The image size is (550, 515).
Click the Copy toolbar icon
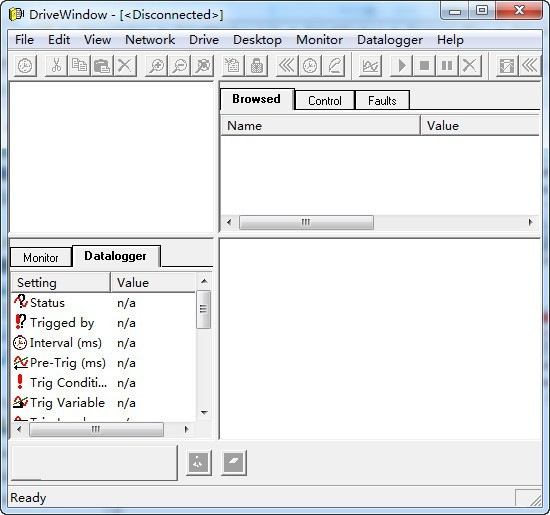[x=79, y=66]
